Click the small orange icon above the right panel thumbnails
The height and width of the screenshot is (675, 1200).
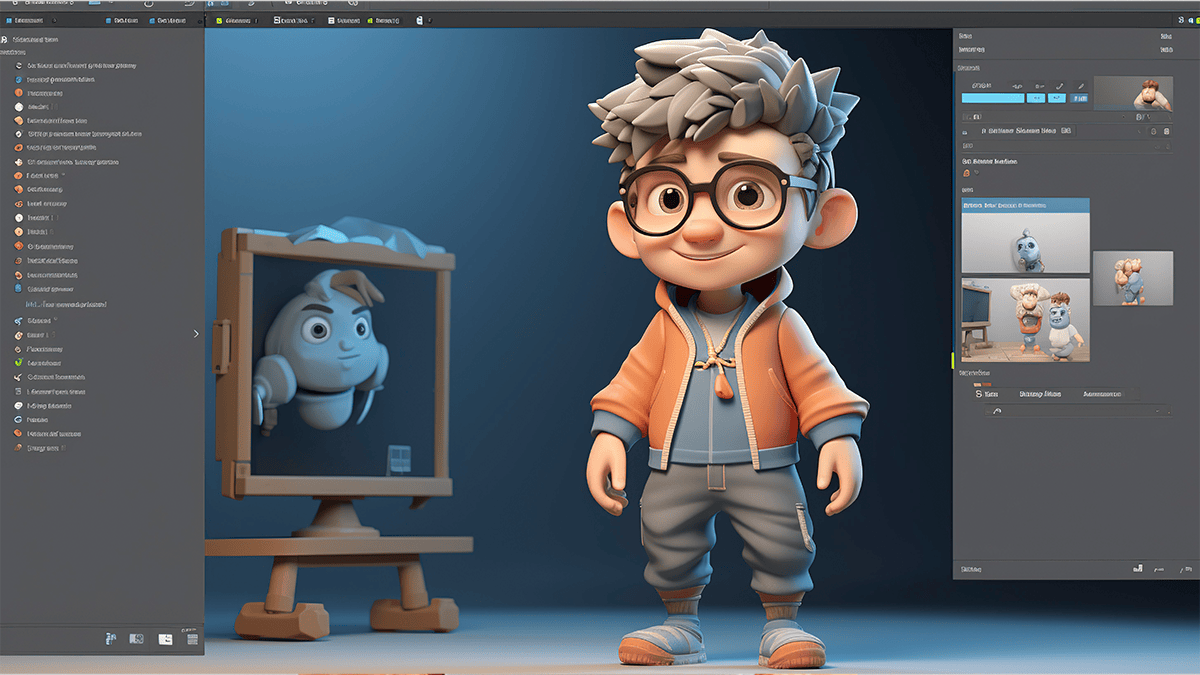[966, 173]
